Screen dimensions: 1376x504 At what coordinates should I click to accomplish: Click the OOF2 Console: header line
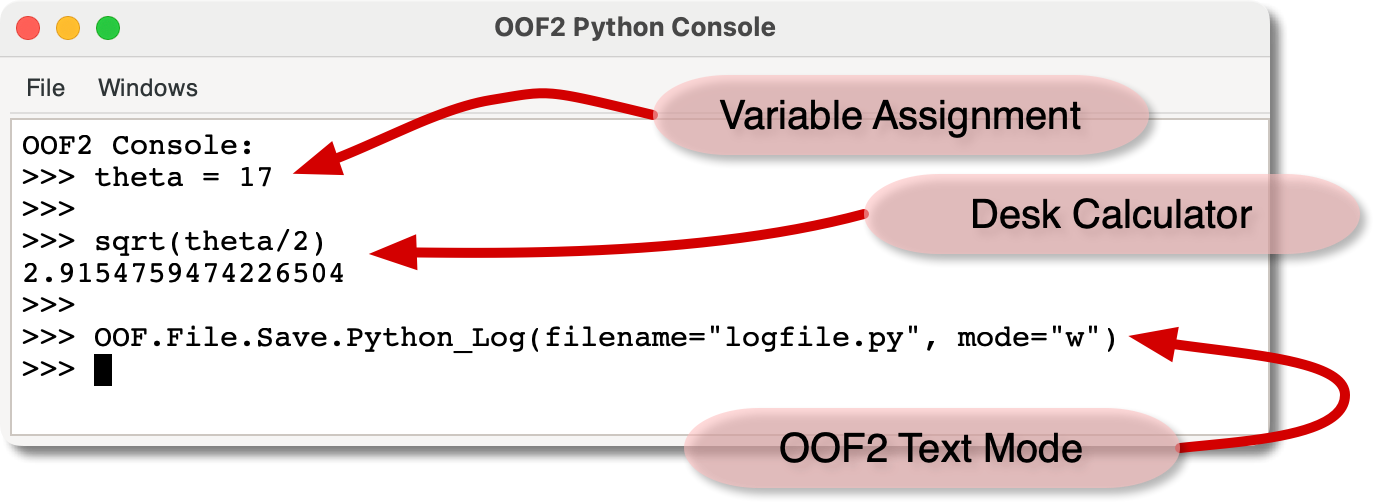tap(138, 146)
